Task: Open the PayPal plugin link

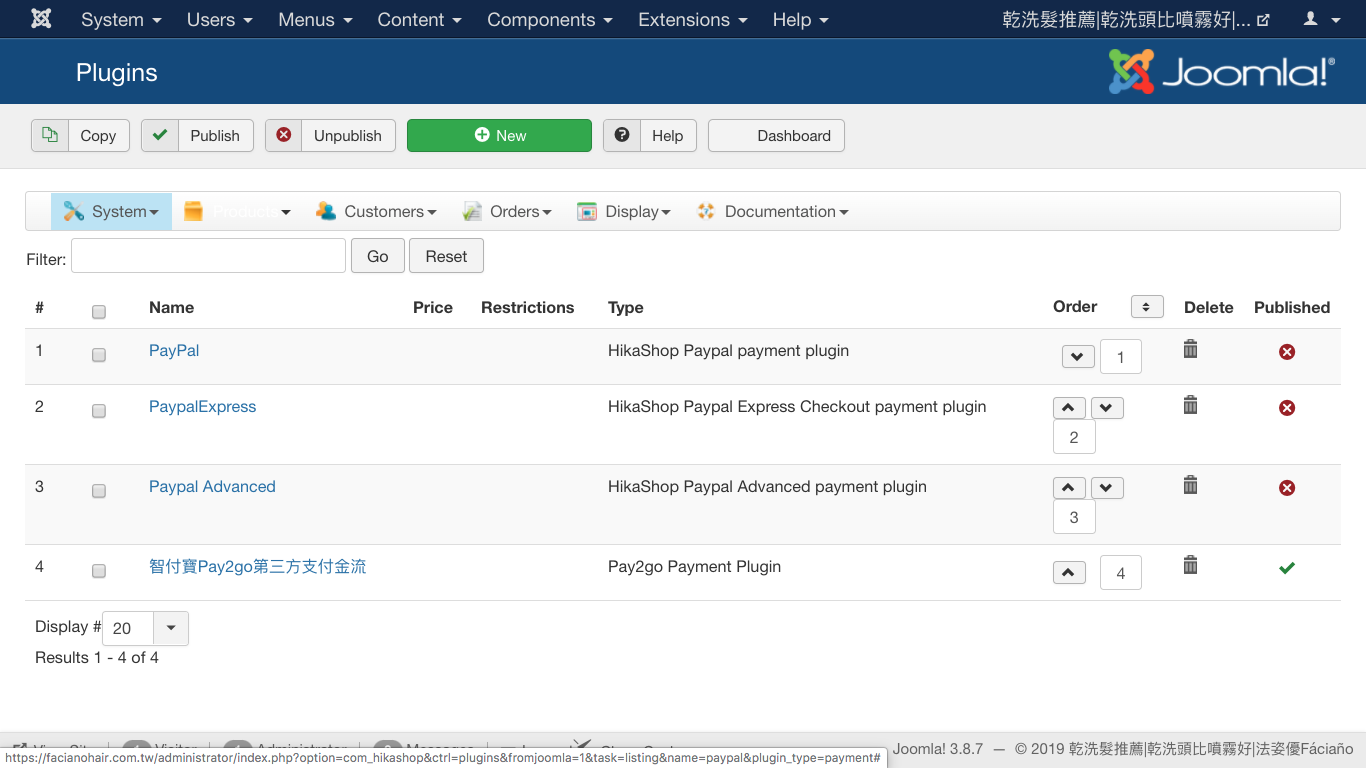Action: (174, 351)
